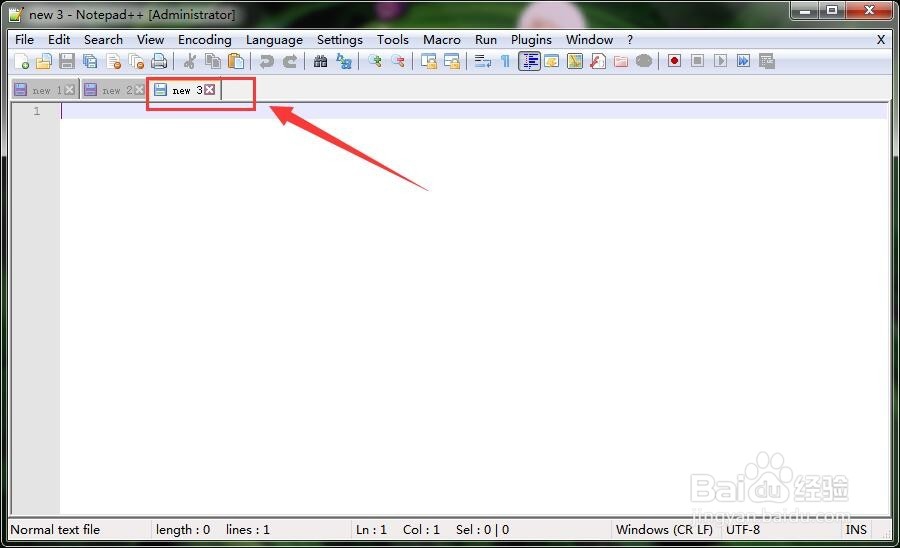The height and width of the screenshot is (548, 900).
Task: Toggle synchronize vertical scrolling icon
Action: [x=429, y=61]
